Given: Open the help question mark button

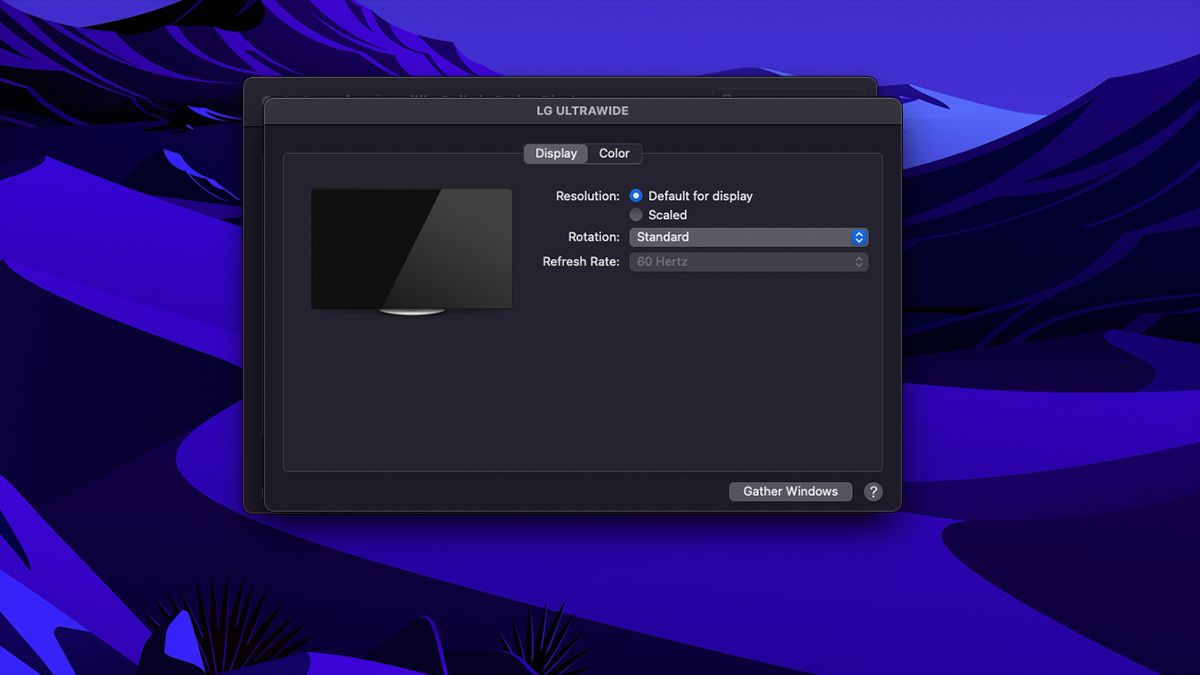Looking at the screenshot, I should click(x=873, y=492).
